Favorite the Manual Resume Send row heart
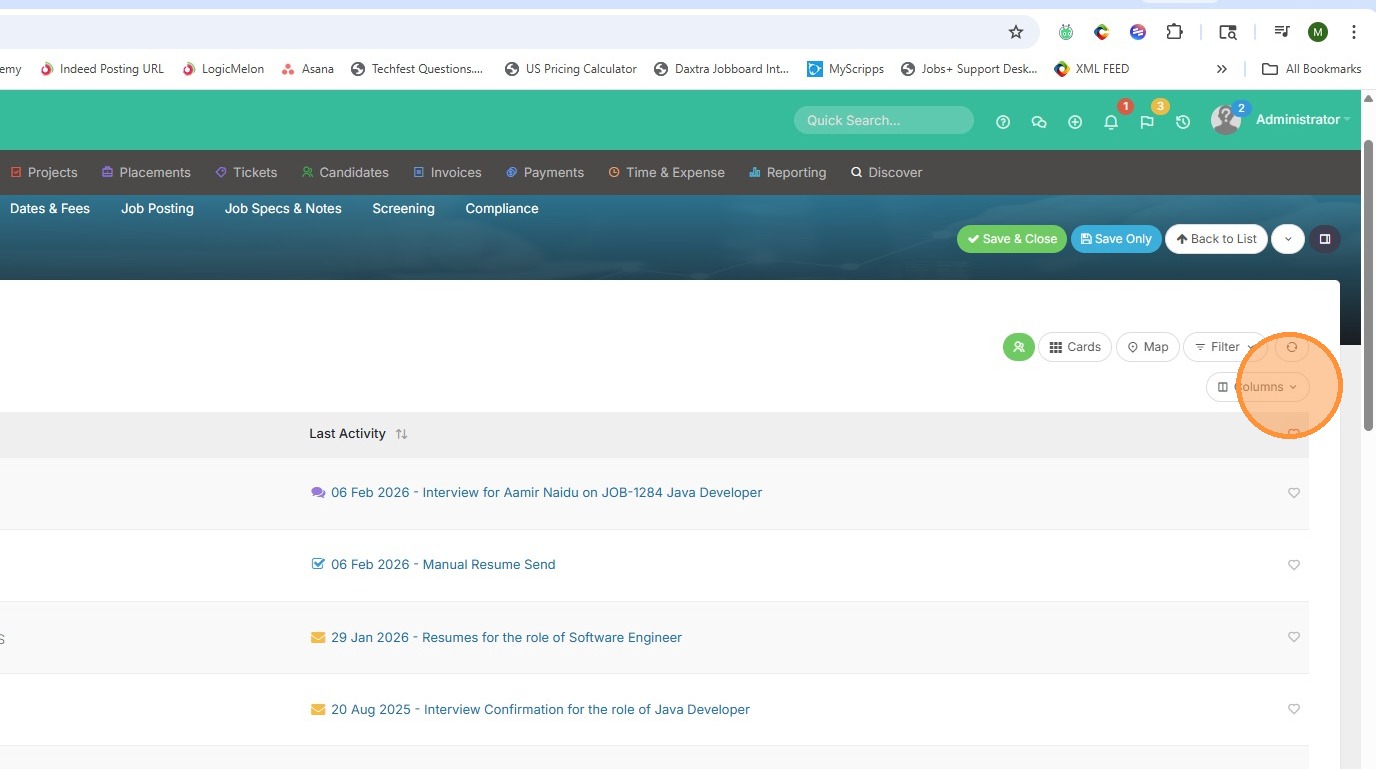This screenshot has height=769, width=1376. pos(1293,565)
